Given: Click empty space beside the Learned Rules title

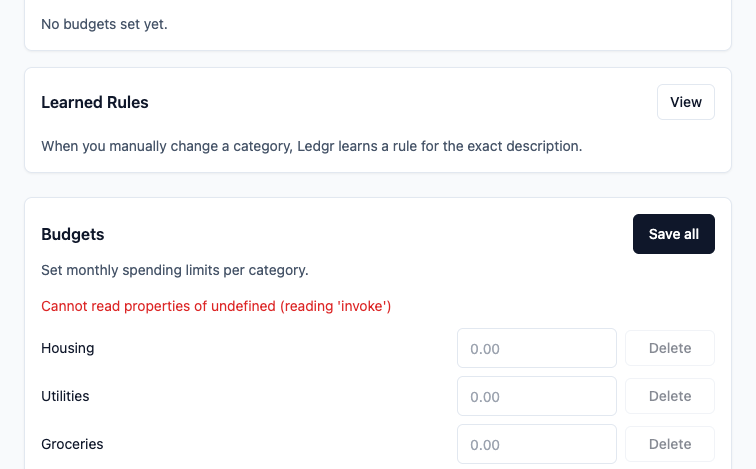Looking at the screenshot, I should pos(400,103).
